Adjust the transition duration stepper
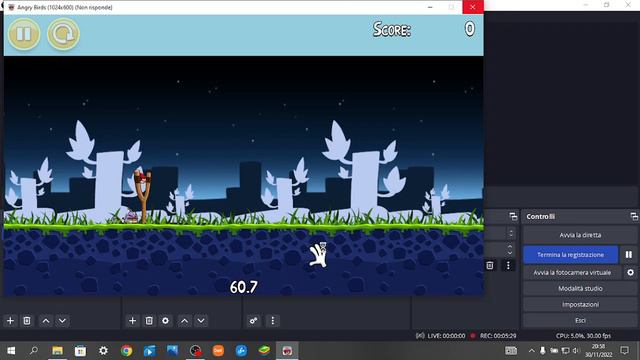Screen dimensions: 640x360 tap(510, 249)
